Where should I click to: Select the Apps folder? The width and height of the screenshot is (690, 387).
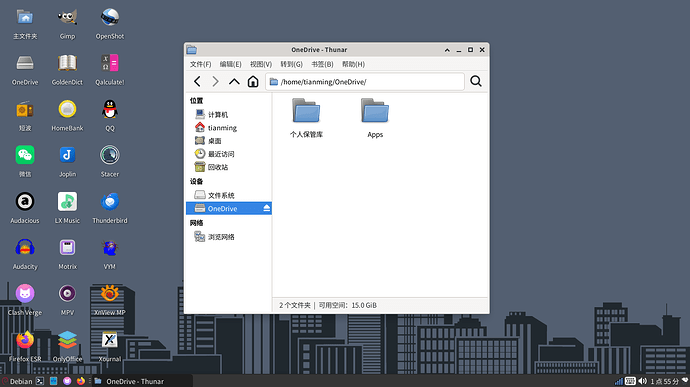375,118
